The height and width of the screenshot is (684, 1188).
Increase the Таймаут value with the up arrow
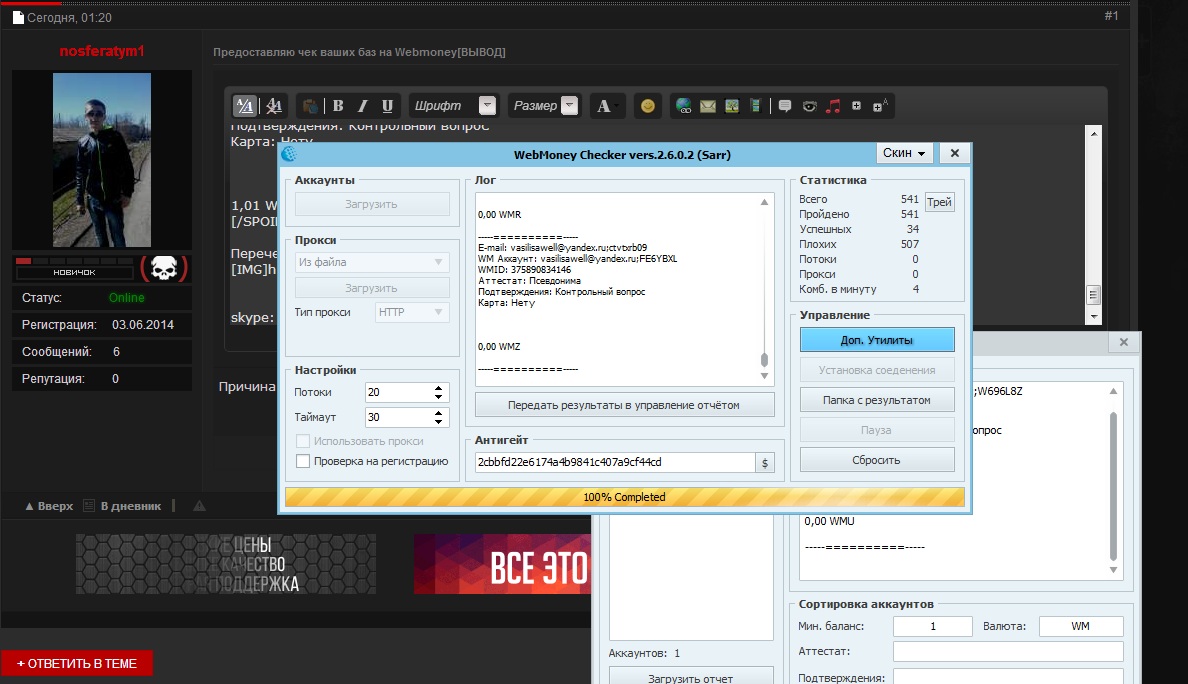(439, 413)
